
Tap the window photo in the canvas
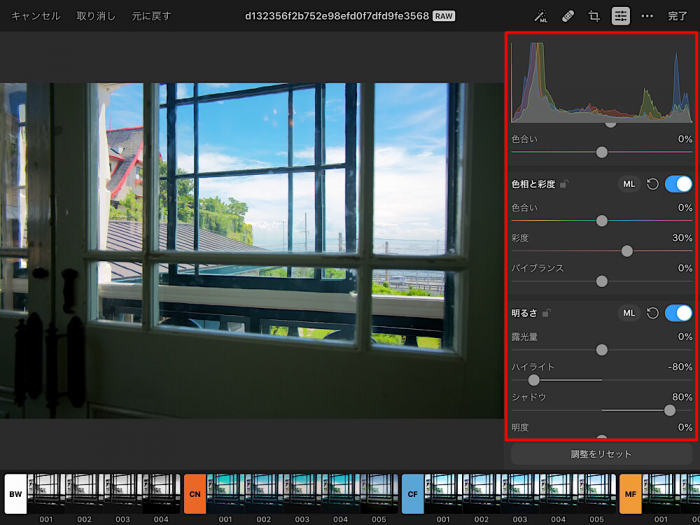pyautogui.click(x=252, y=250)
